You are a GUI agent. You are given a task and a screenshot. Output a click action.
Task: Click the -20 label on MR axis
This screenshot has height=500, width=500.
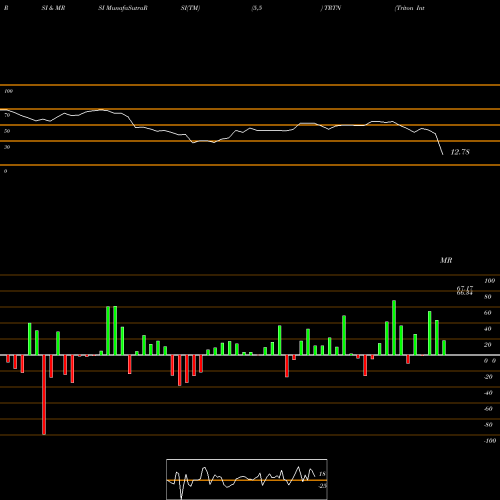(x=488, y=377)
